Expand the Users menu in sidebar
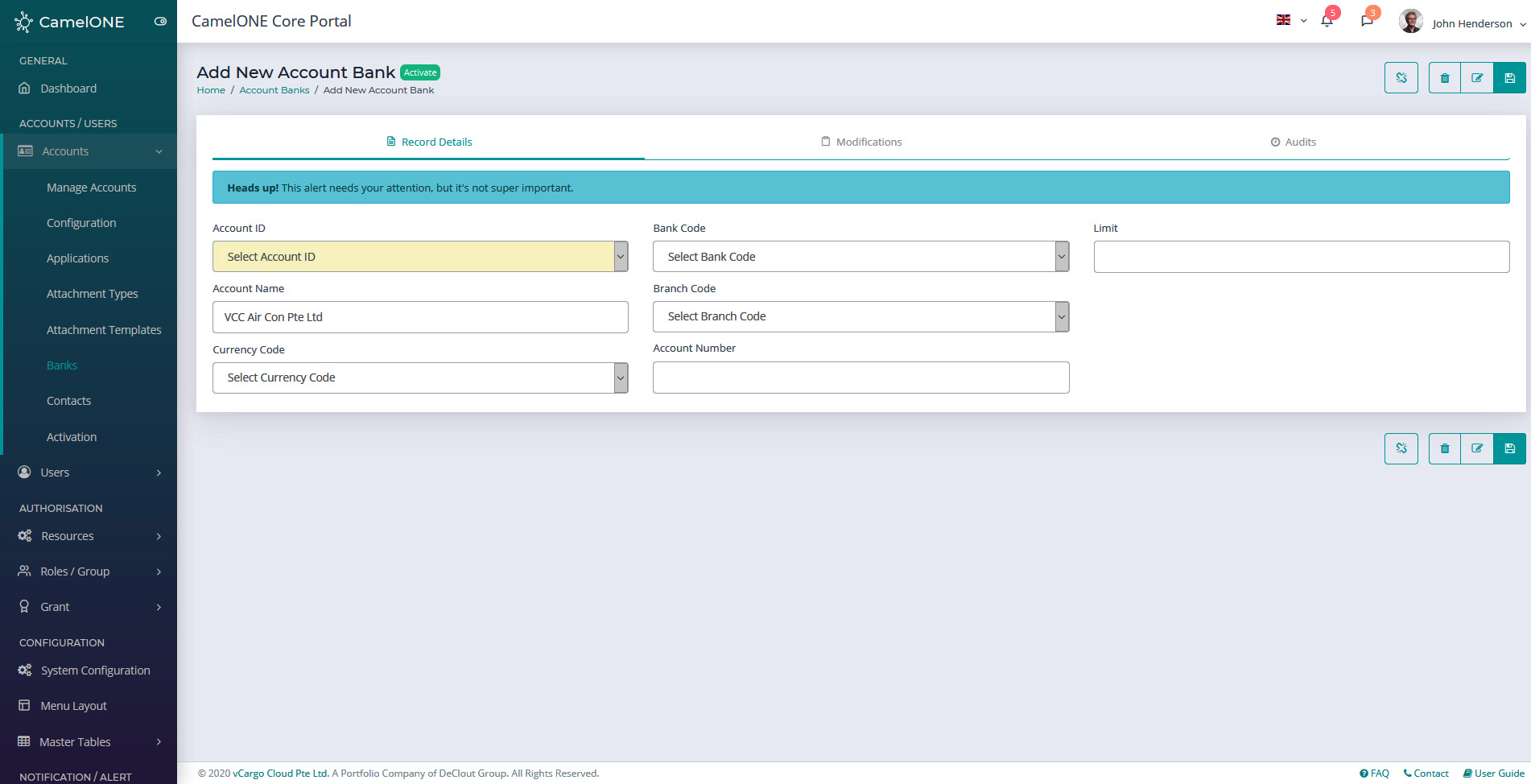 pos(89,472)
